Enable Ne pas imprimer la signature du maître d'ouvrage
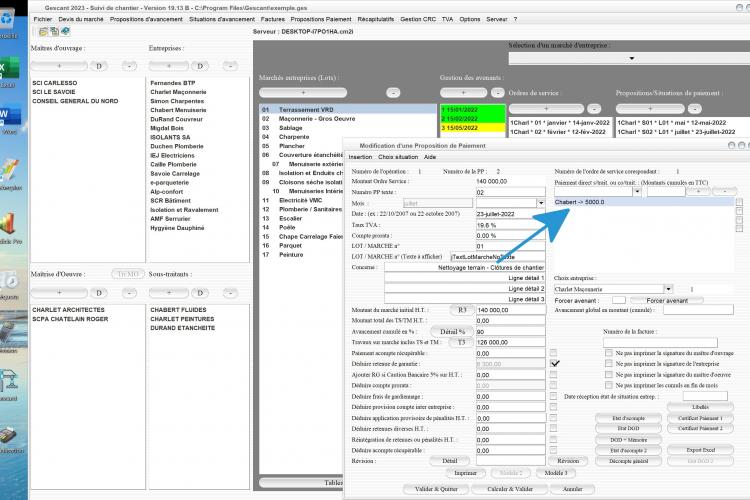Image resolution: width=750 pixels, height=500 pixels. 608,353
